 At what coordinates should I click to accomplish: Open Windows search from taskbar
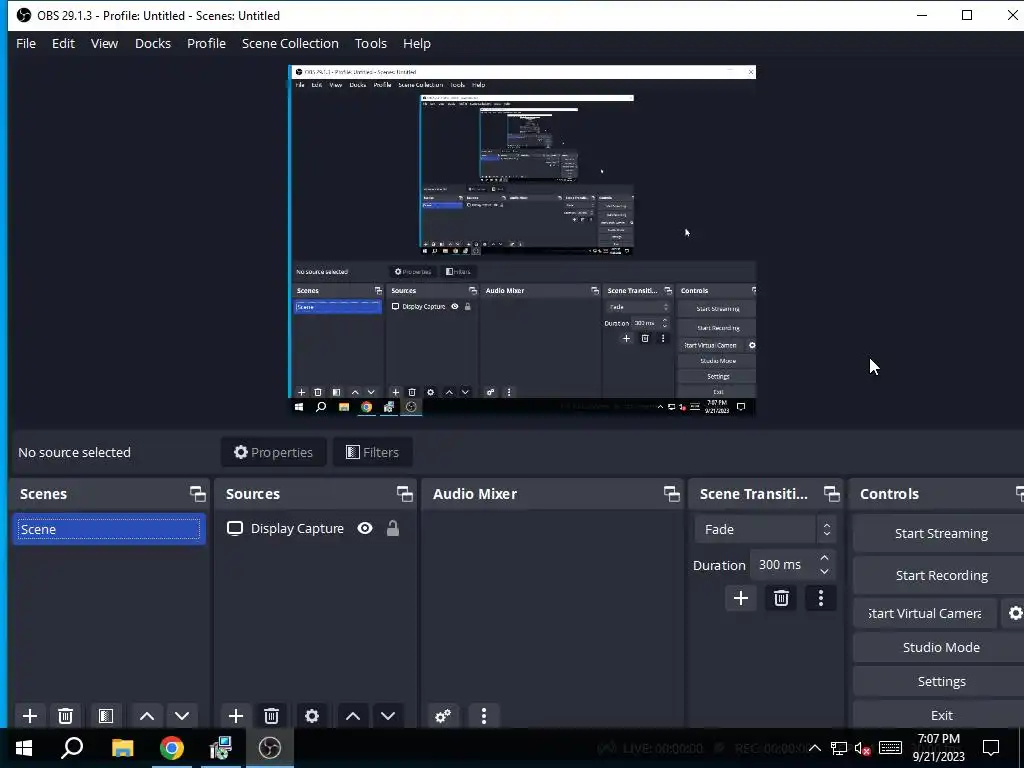click(x=72, y=748)
